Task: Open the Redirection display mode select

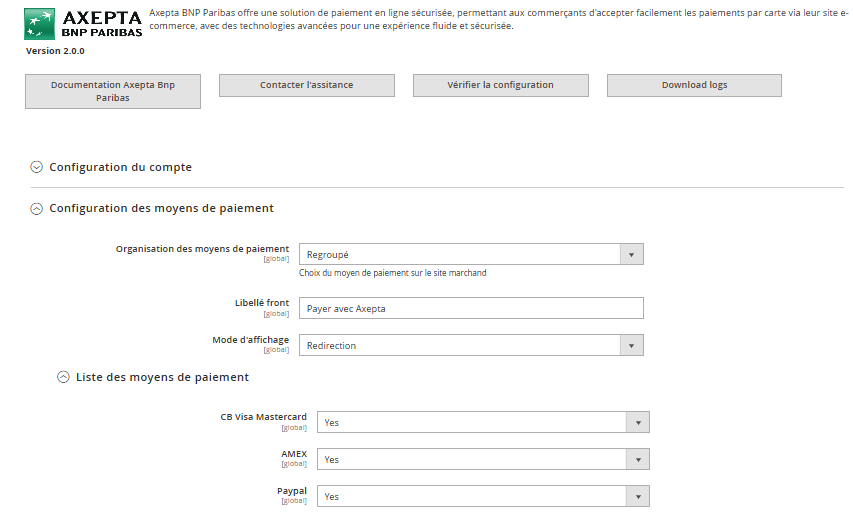Action: [459, 346]
